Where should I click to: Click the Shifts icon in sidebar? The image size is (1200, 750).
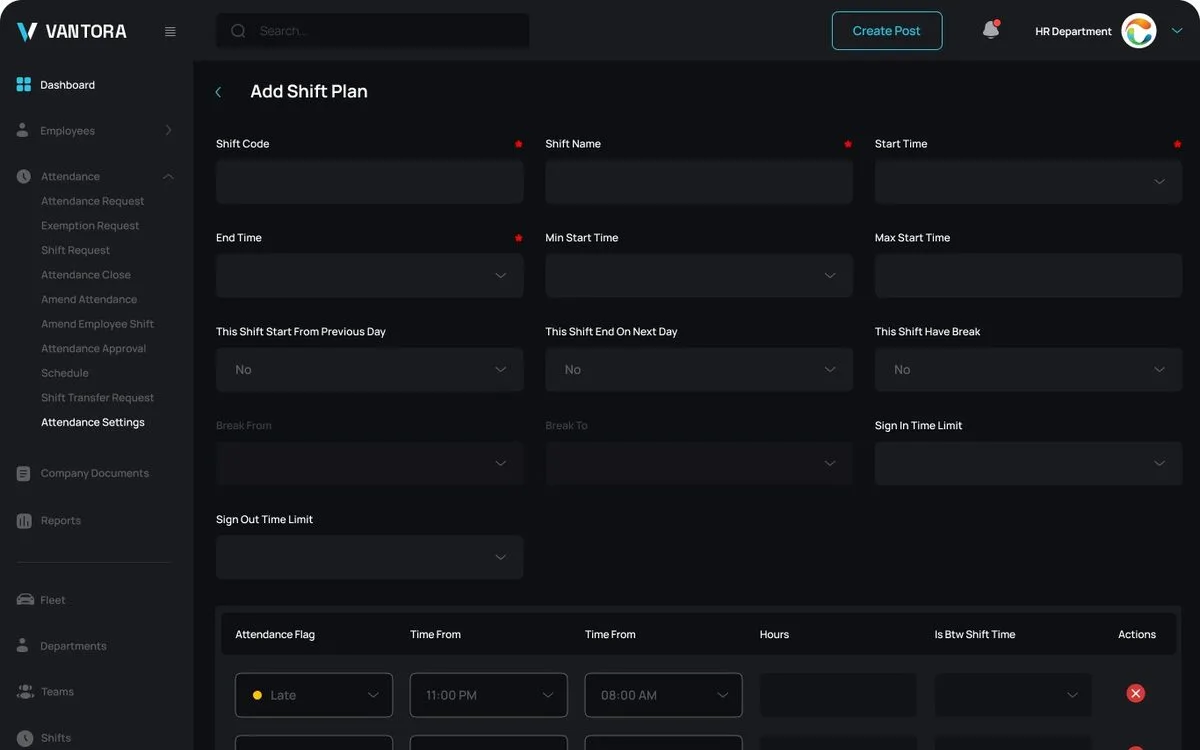[24, 737]
